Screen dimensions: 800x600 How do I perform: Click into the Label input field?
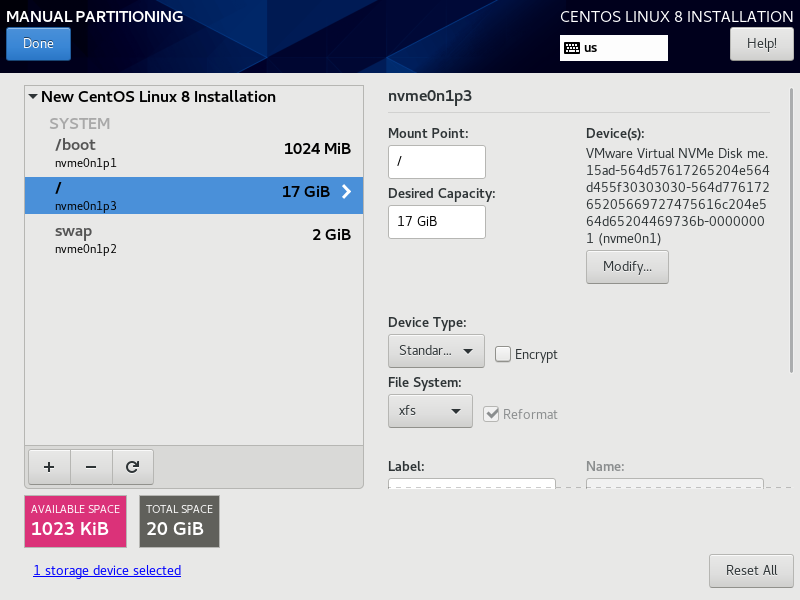click(x=471, y=483)
